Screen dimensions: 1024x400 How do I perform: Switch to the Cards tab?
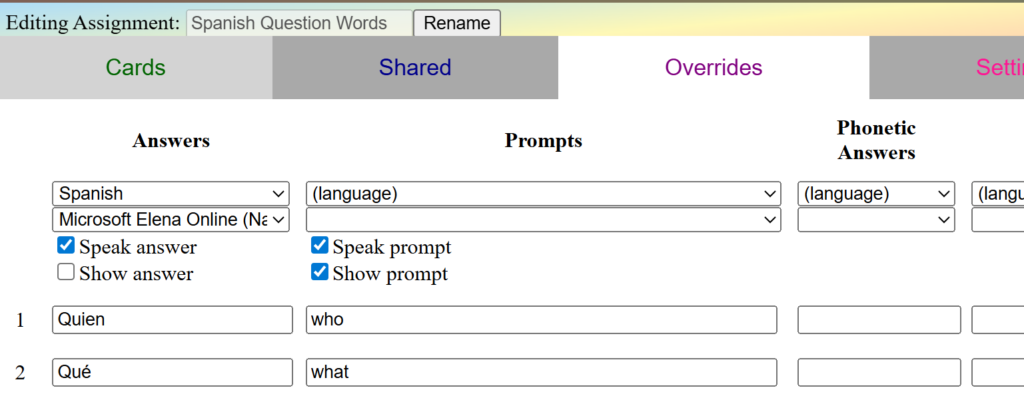point(135,68)
